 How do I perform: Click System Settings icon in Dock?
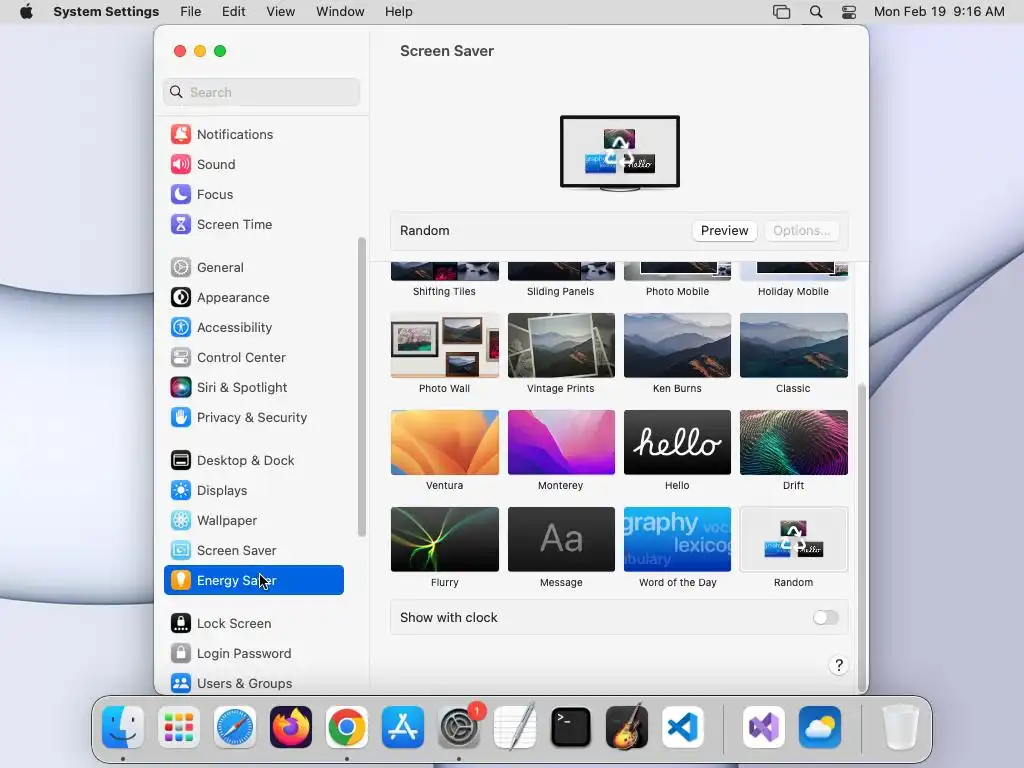coord(459,728)
